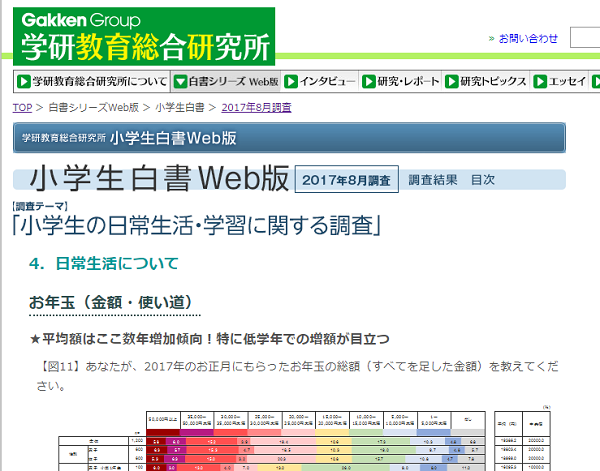
Task: Open 2017年8月調査 breadcrumb link
Action: coord(256,108)
